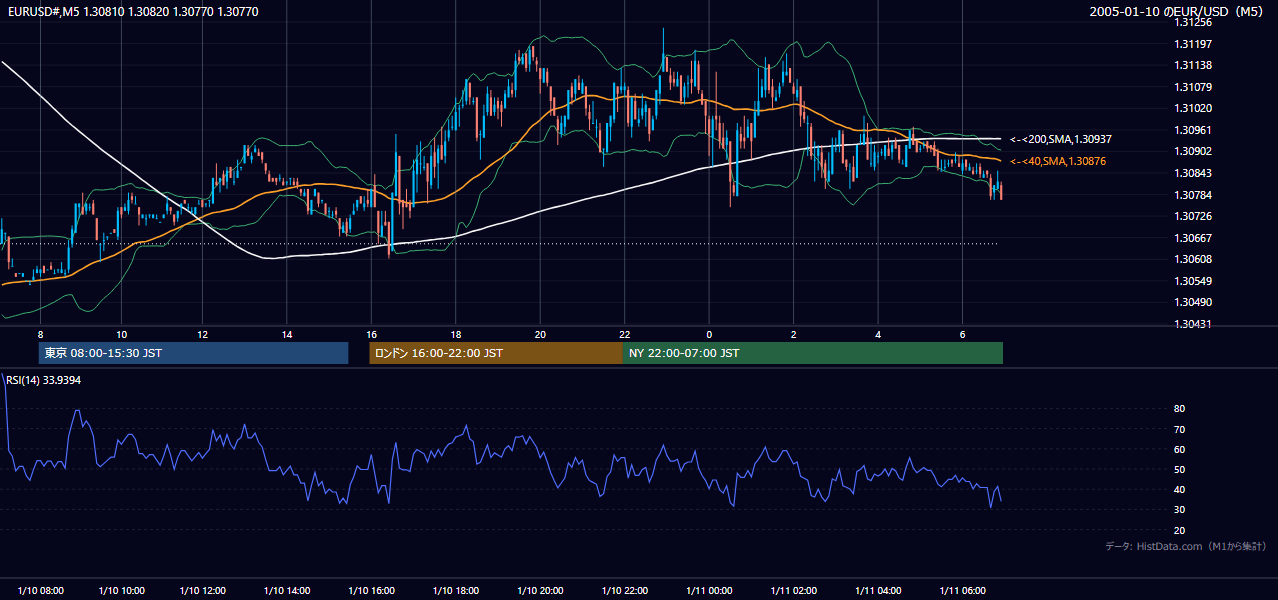Image resolution: width=1278 pixels, height=600 pixels.
Task: Click price axis label 1.30784
Action: click(1193, 195)
